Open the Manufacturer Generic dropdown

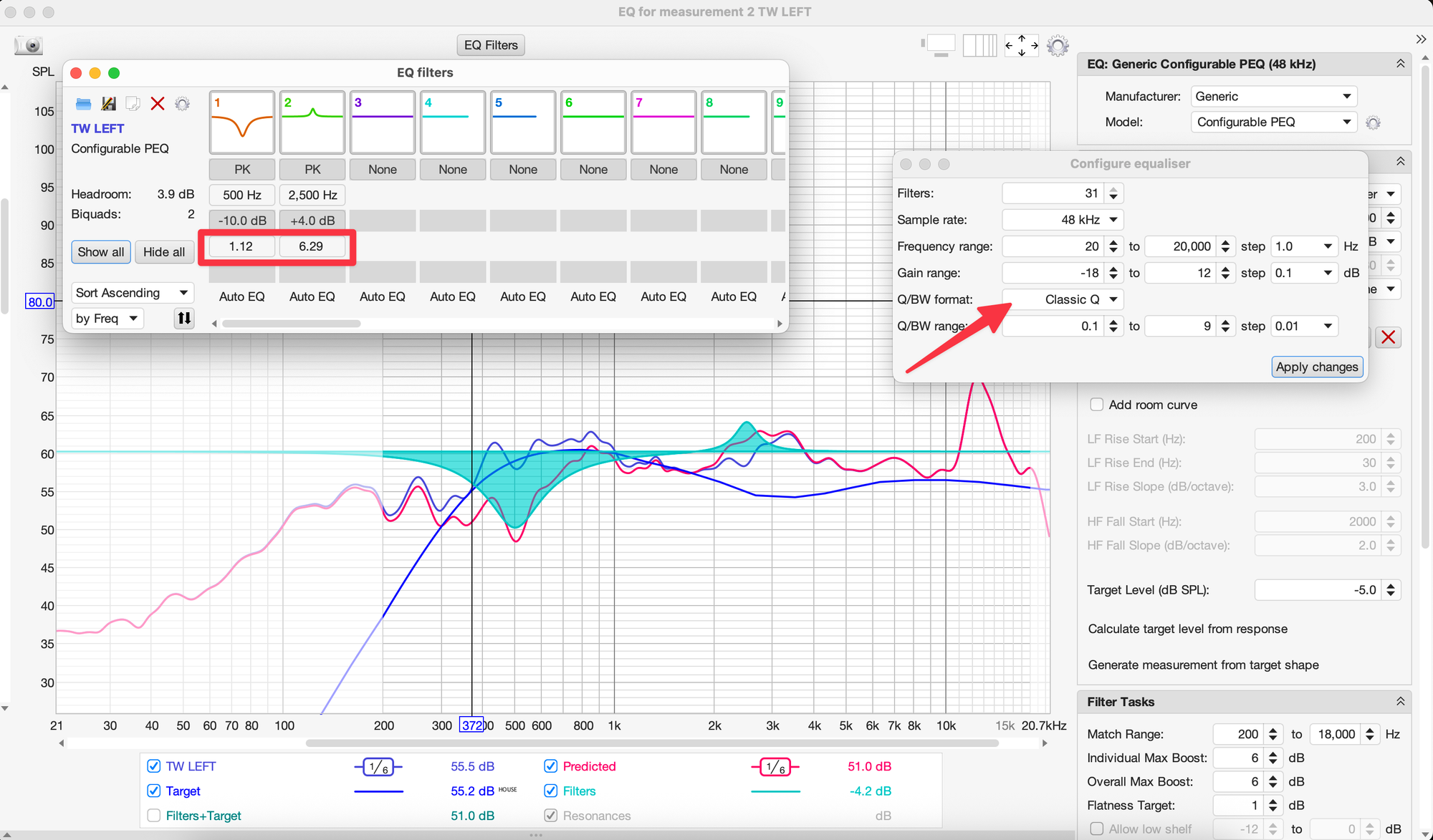[1273, 97]
